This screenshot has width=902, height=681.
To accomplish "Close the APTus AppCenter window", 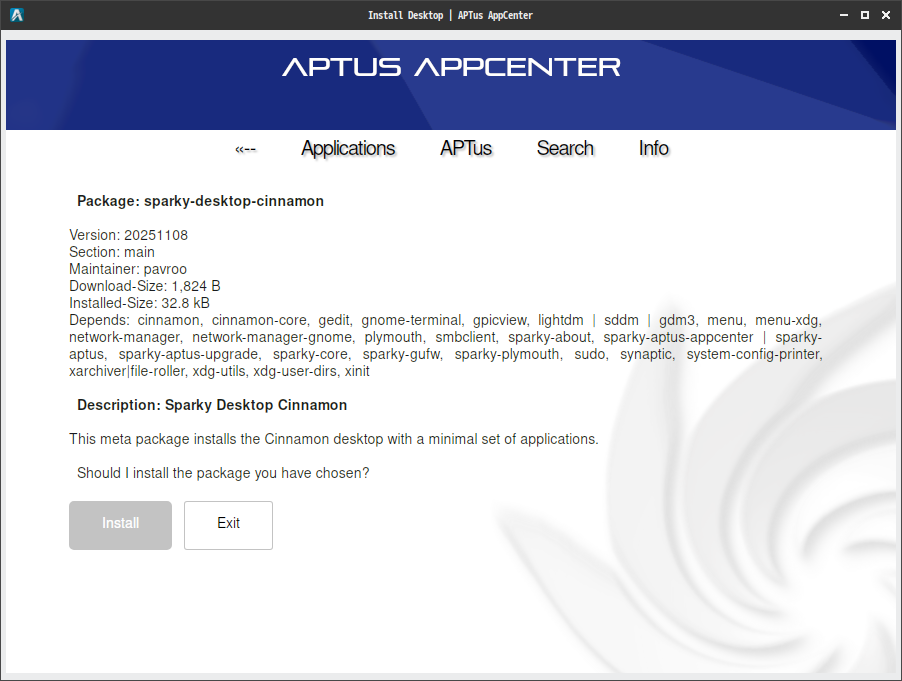I will (x=886, y=16).
